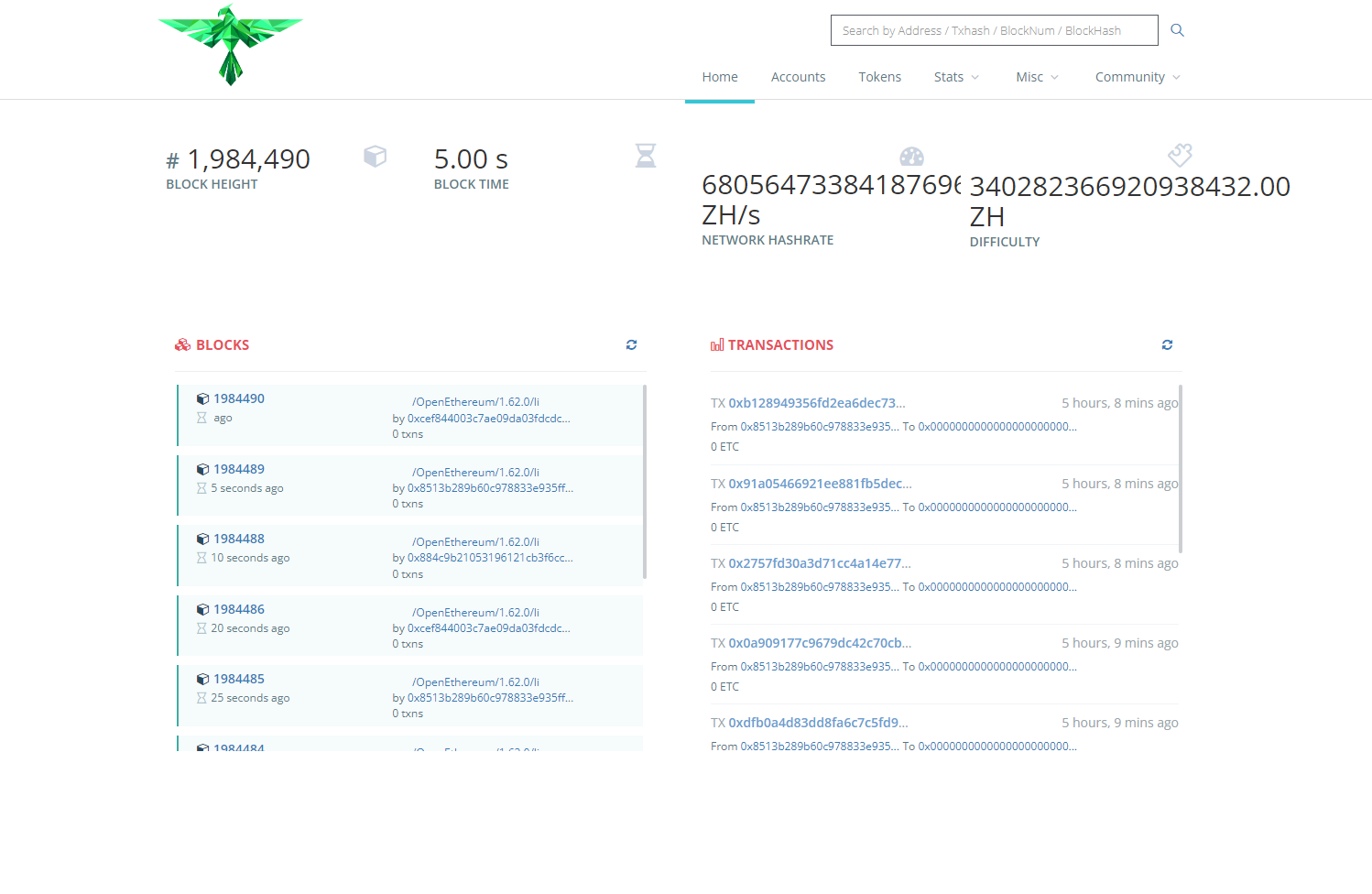Click the 340282366920938432.00 difficulty value

[x=1130, y=187]
